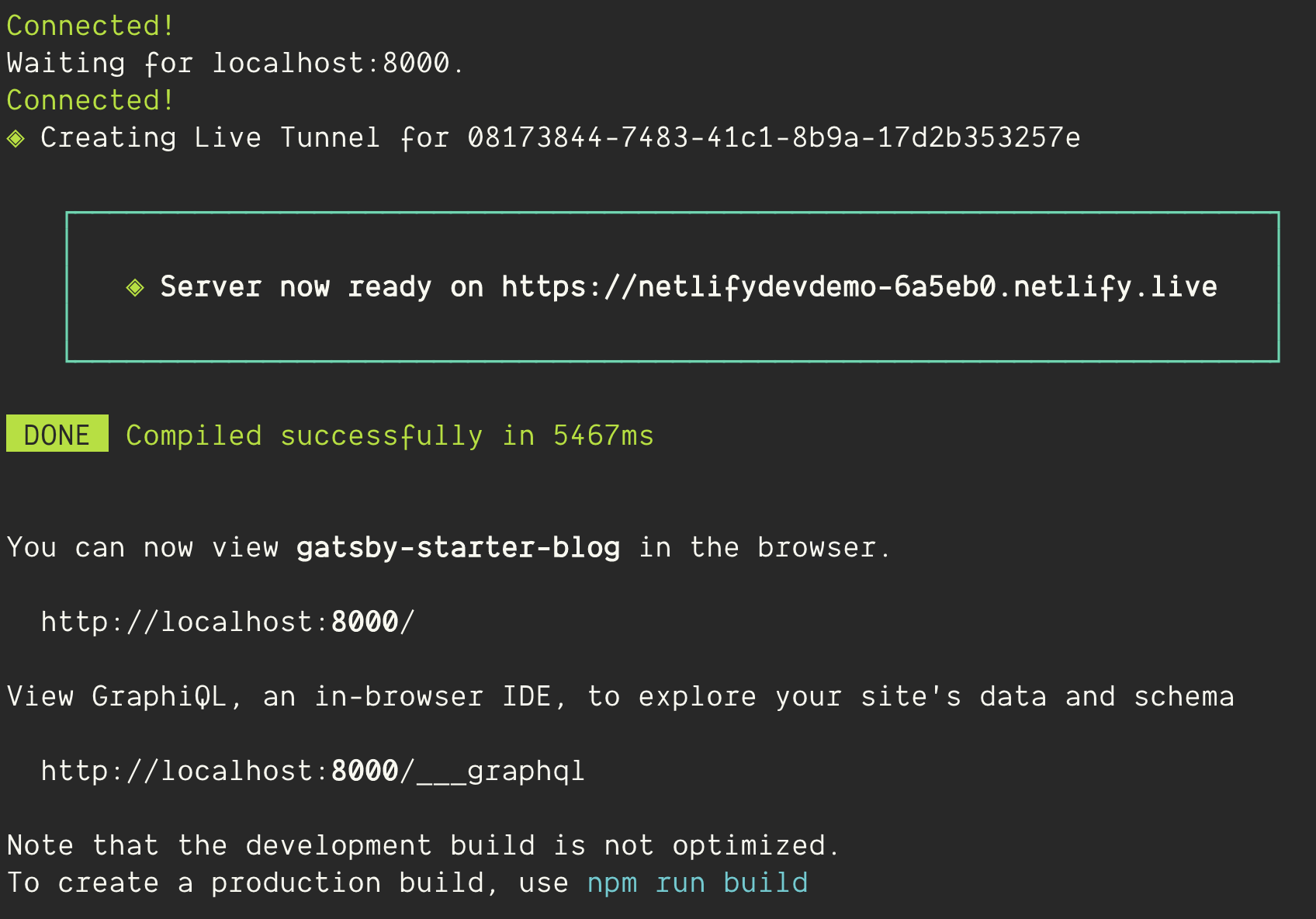1316x919 pixels.
Task: Click the green DONE status badge
Action: pyautogui.click(x=56, y=435)
